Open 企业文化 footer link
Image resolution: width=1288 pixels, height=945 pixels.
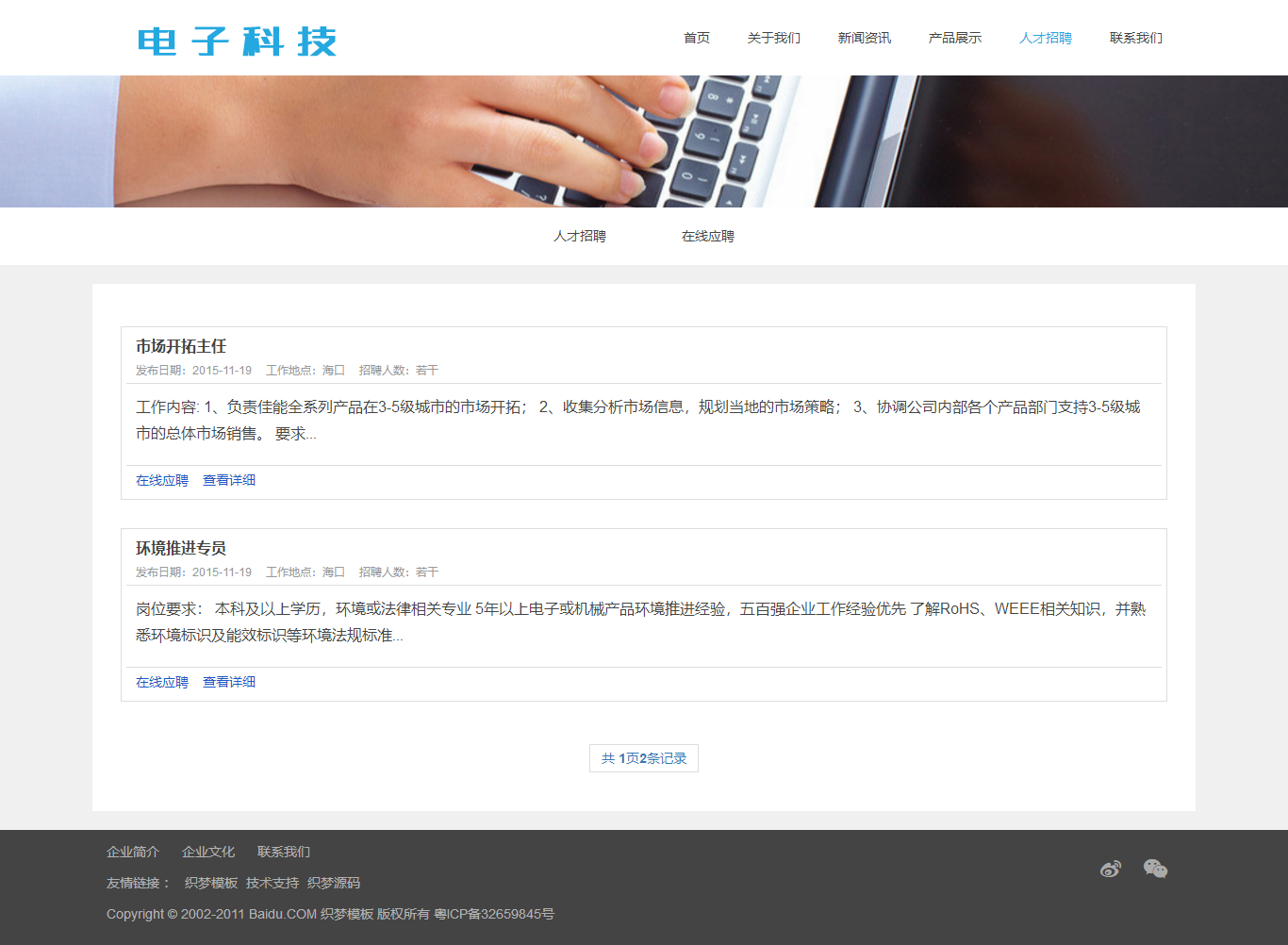point(208,852)
